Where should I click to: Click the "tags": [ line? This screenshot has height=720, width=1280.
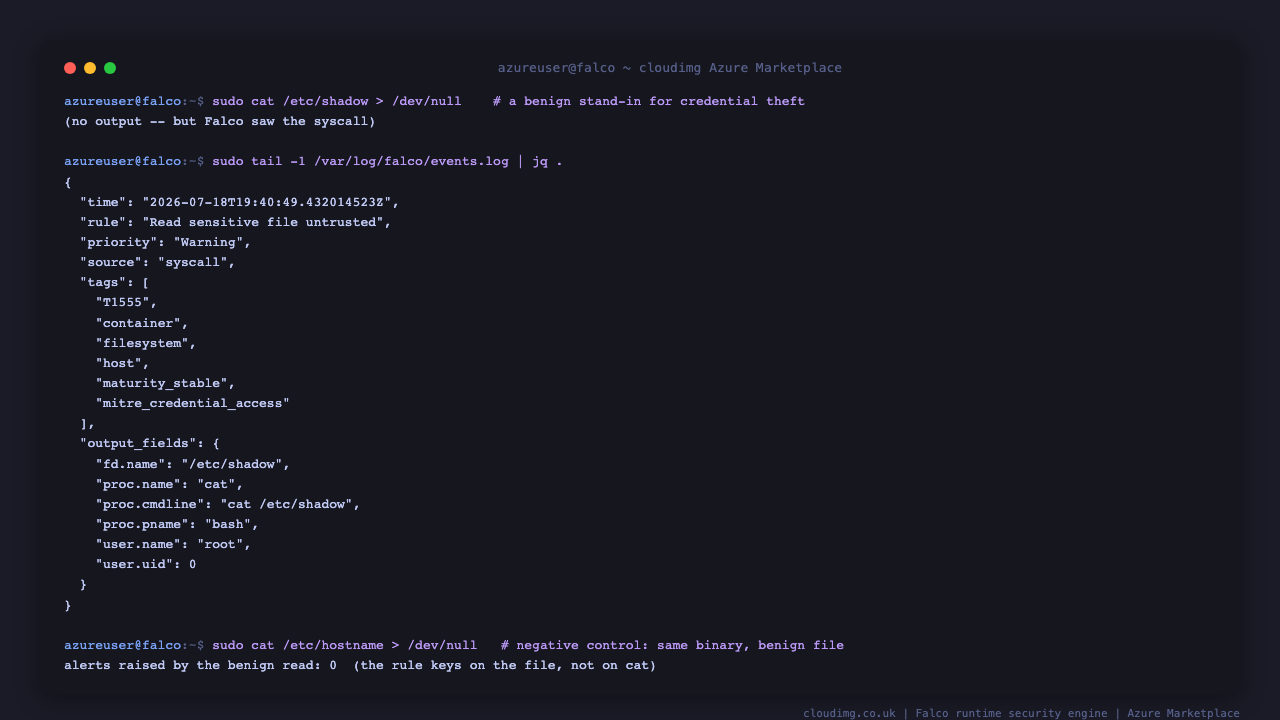115,282
